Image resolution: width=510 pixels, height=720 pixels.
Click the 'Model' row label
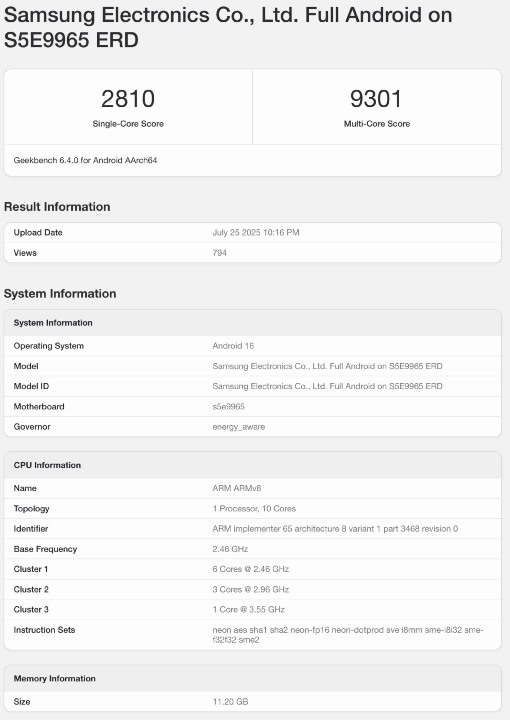point(26,366)
